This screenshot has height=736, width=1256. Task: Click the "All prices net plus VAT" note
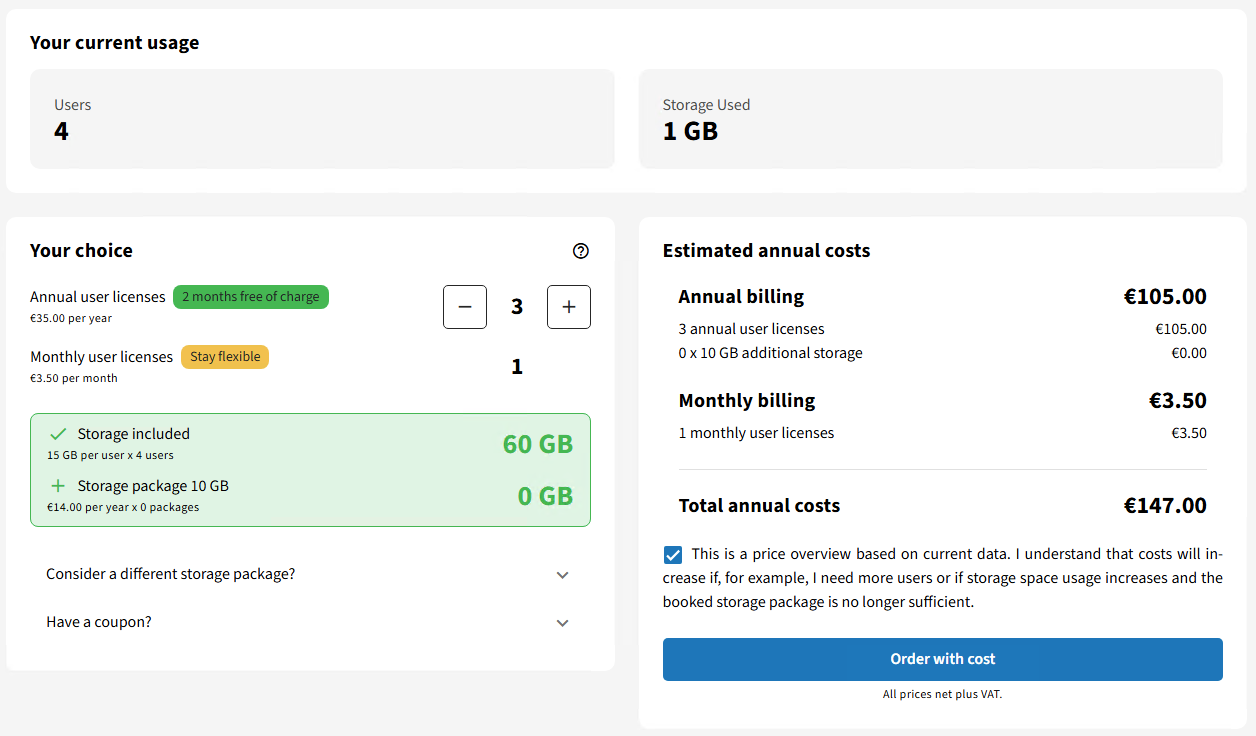pyautogui.click(x=942, y=694)
